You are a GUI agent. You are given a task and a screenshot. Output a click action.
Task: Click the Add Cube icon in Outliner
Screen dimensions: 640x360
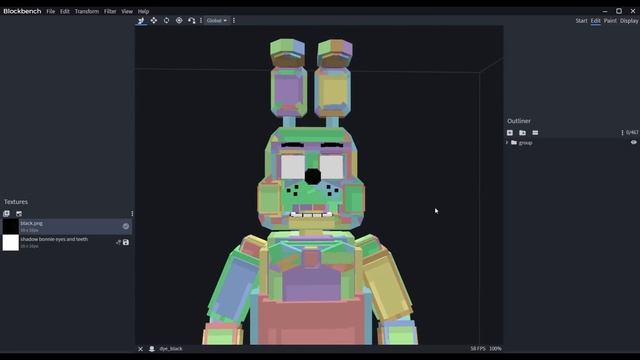point(510,133)
